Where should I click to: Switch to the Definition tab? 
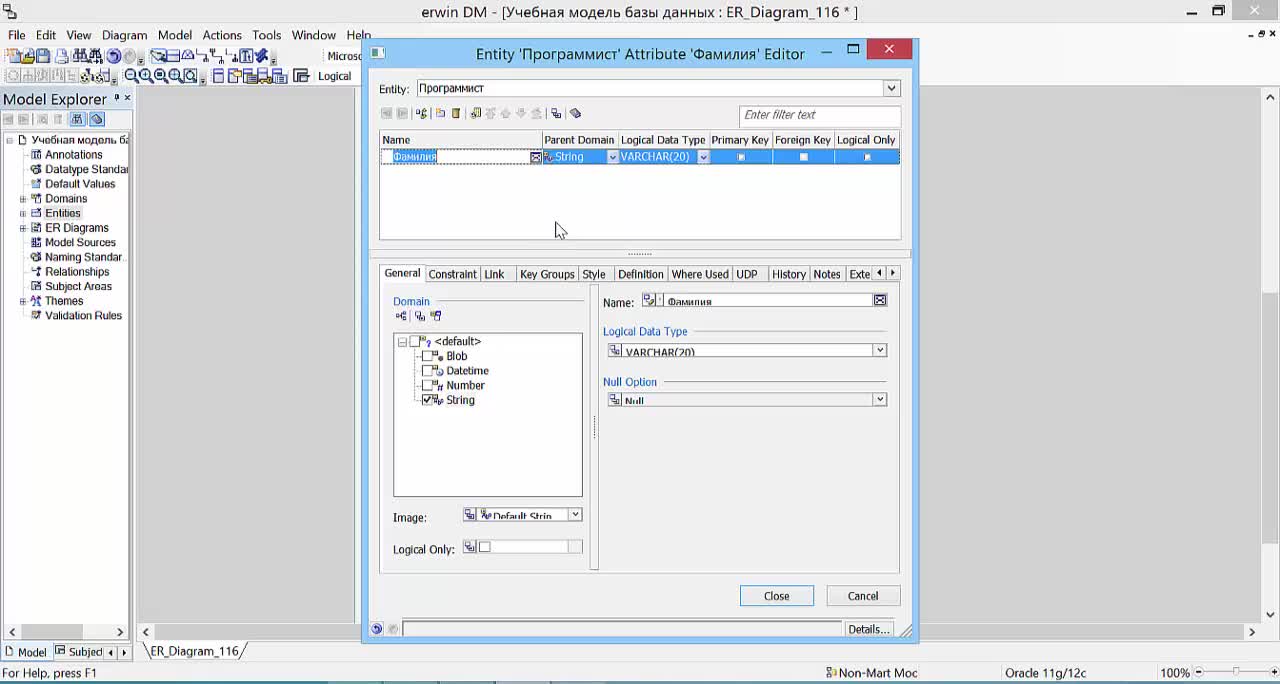[640, 274]
